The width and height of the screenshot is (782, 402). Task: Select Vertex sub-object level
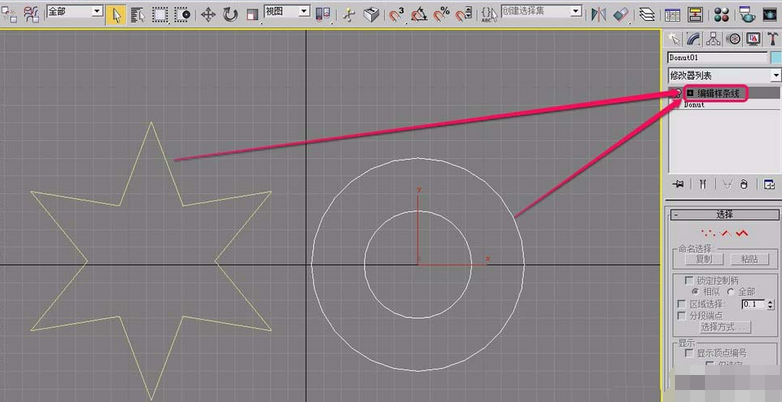(x=708, y=233)
